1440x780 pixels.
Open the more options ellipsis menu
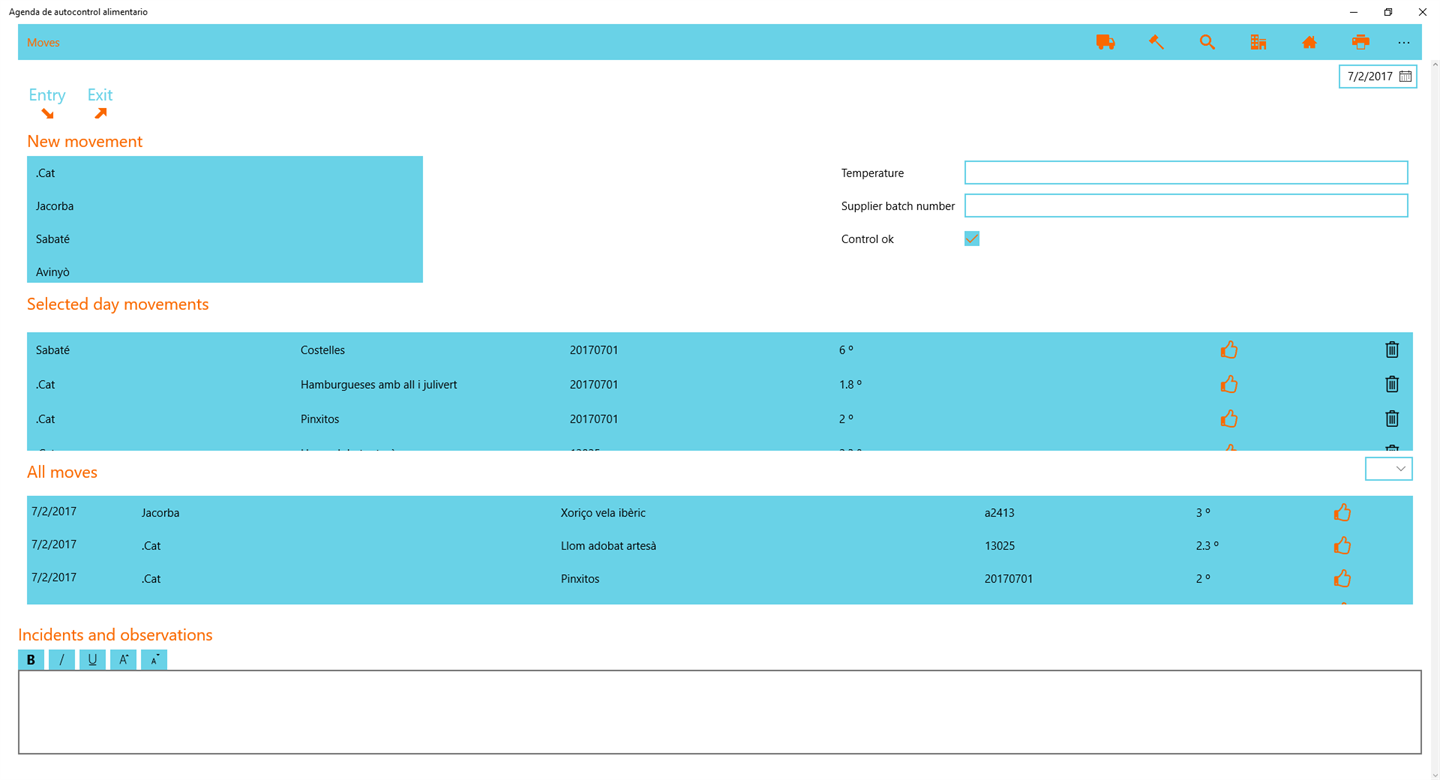[x=1404, y=43]
